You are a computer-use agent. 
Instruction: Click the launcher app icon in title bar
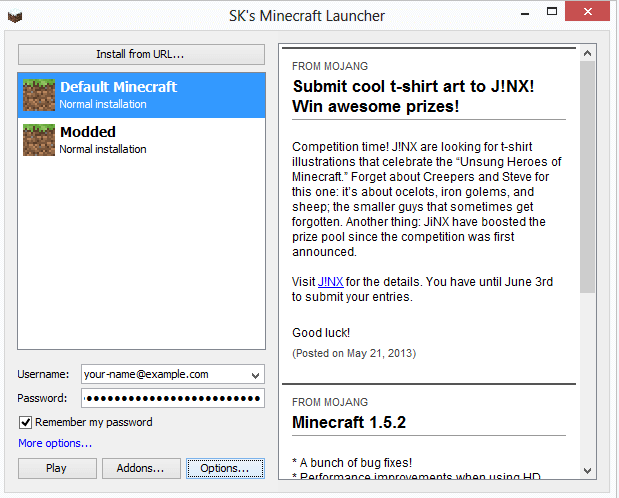15,17
